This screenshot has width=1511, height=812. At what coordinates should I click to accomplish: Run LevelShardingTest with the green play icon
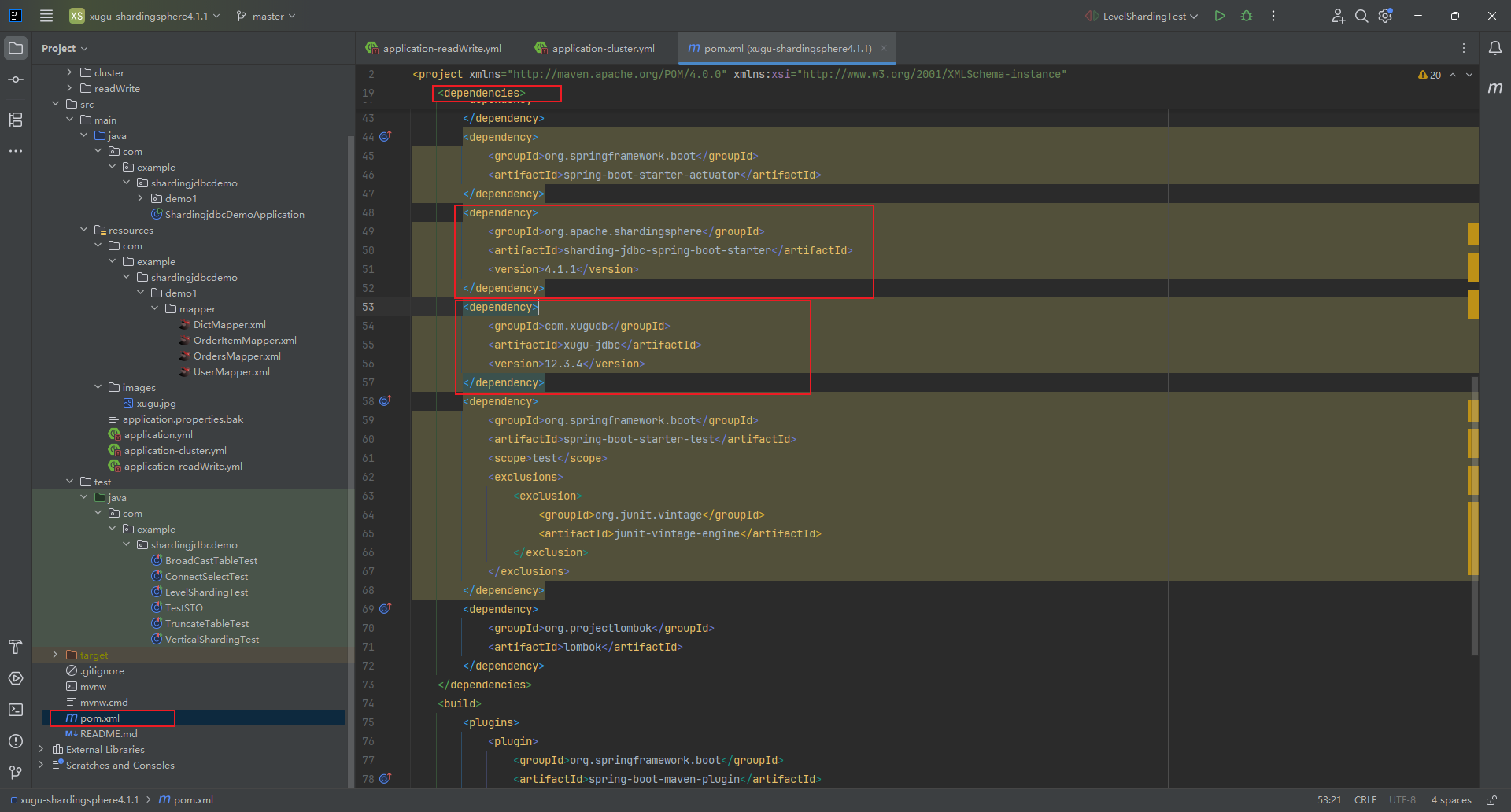point(1219,16)
